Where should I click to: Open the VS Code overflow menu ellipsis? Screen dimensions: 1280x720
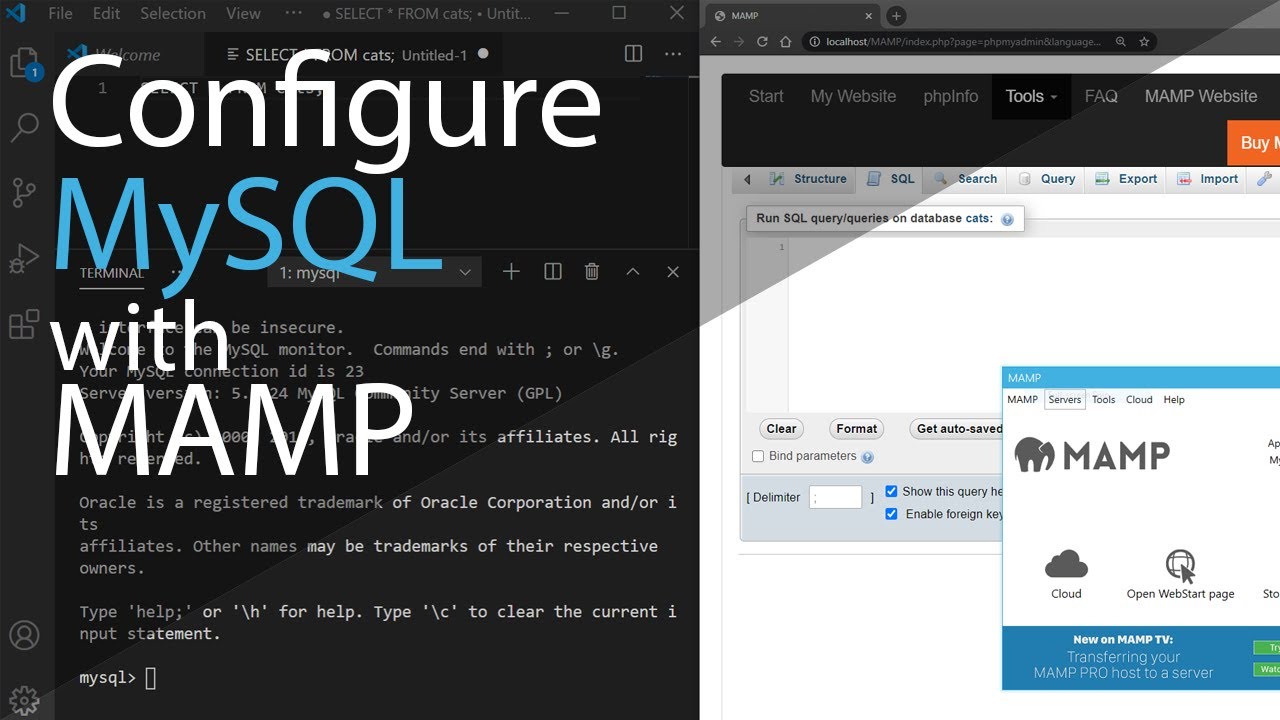(x=293, y=13)
